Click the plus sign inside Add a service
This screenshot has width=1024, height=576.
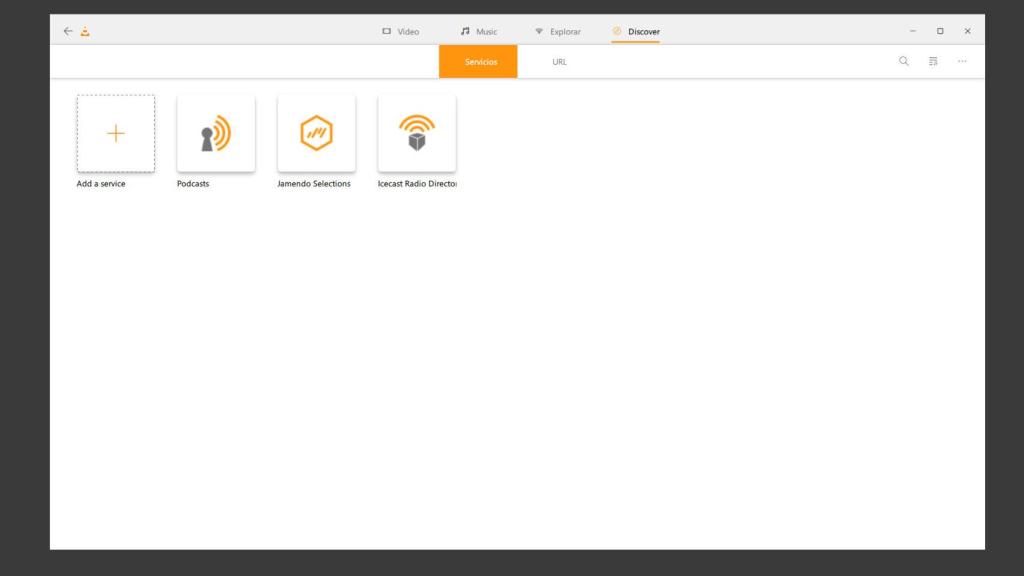pos(115,132)
